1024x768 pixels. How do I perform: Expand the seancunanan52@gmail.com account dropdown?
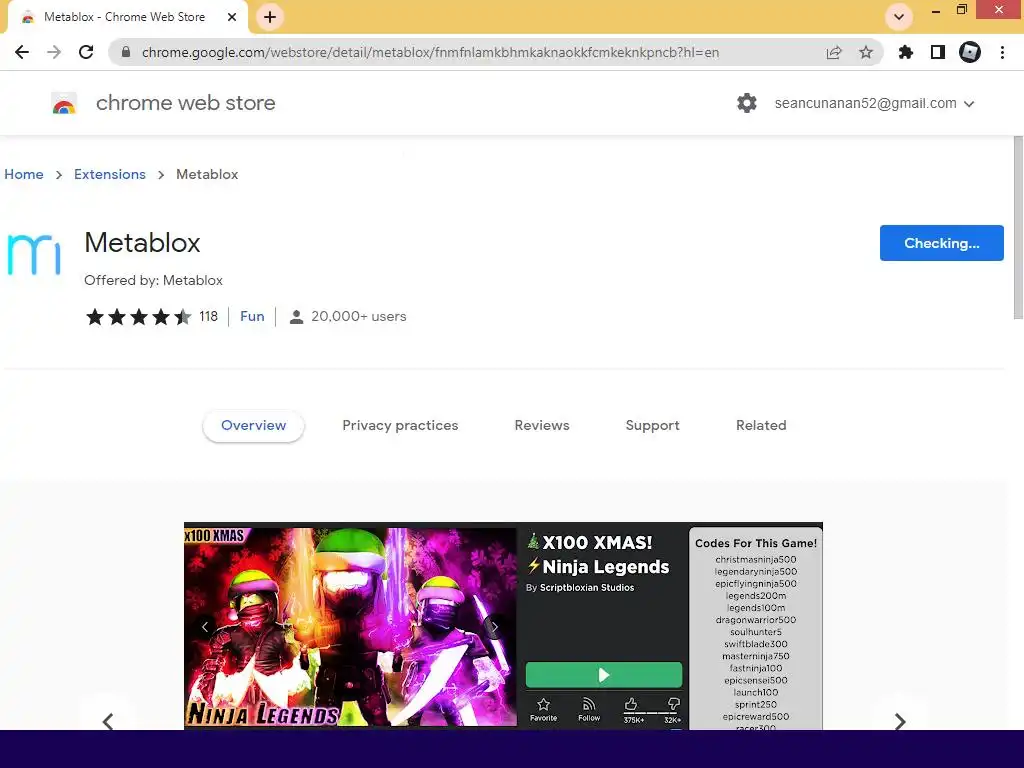pos(874,103)
